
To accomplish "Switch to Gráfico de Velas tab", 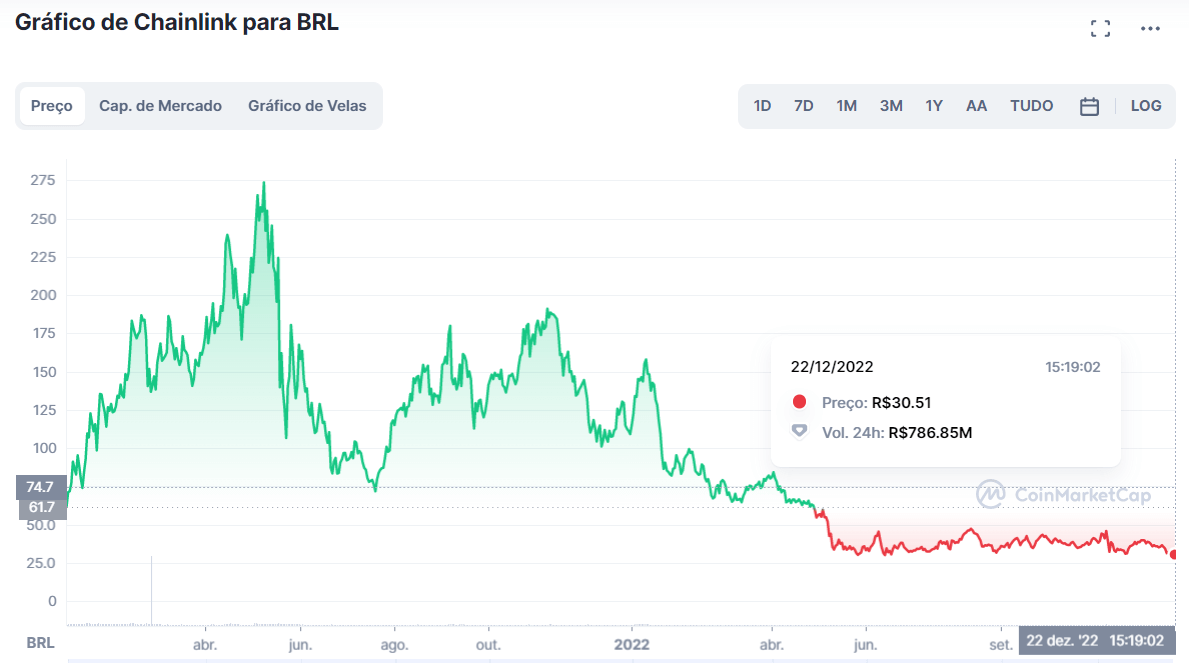I will [307, 106].
